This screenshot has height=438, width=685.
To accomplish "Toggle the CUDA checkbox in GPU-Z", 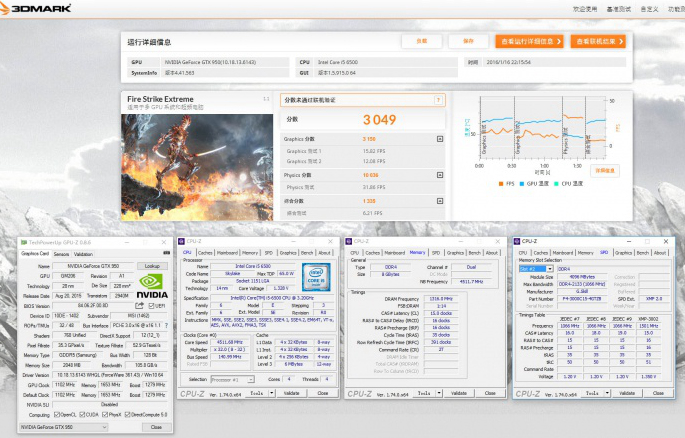I will click(x=82, y=414).
